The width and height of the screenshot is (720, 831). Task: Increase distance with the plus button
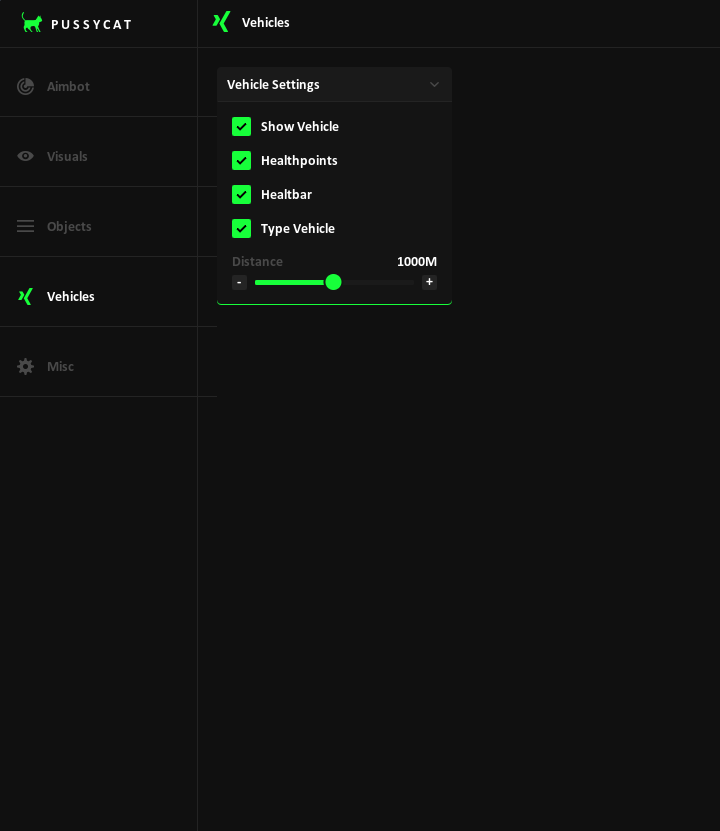pos(429,282)
